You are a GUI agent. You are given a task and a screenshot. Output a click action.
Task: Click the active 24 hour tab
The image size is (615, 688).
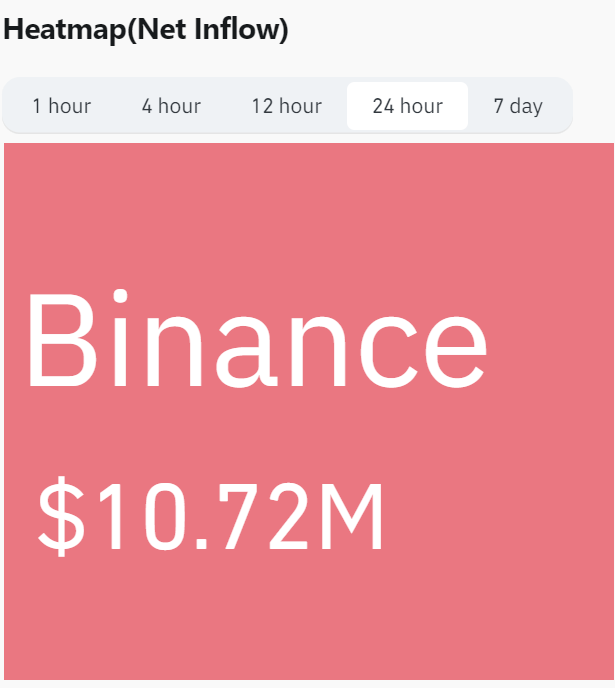[x=407, y=106]
